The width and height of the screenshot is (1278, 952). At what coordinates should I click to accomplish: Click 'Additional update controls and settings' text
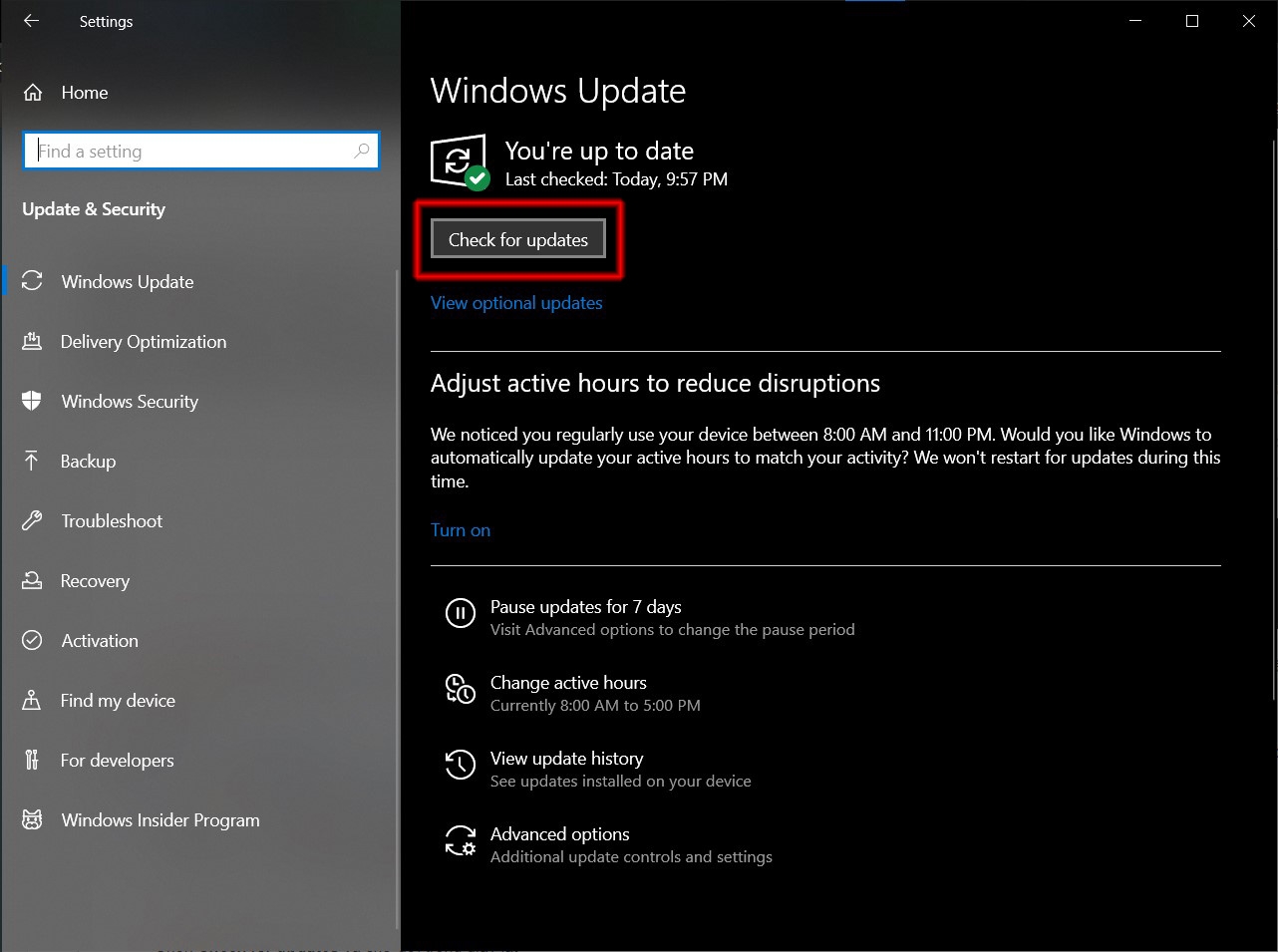(x=631, y=857)
